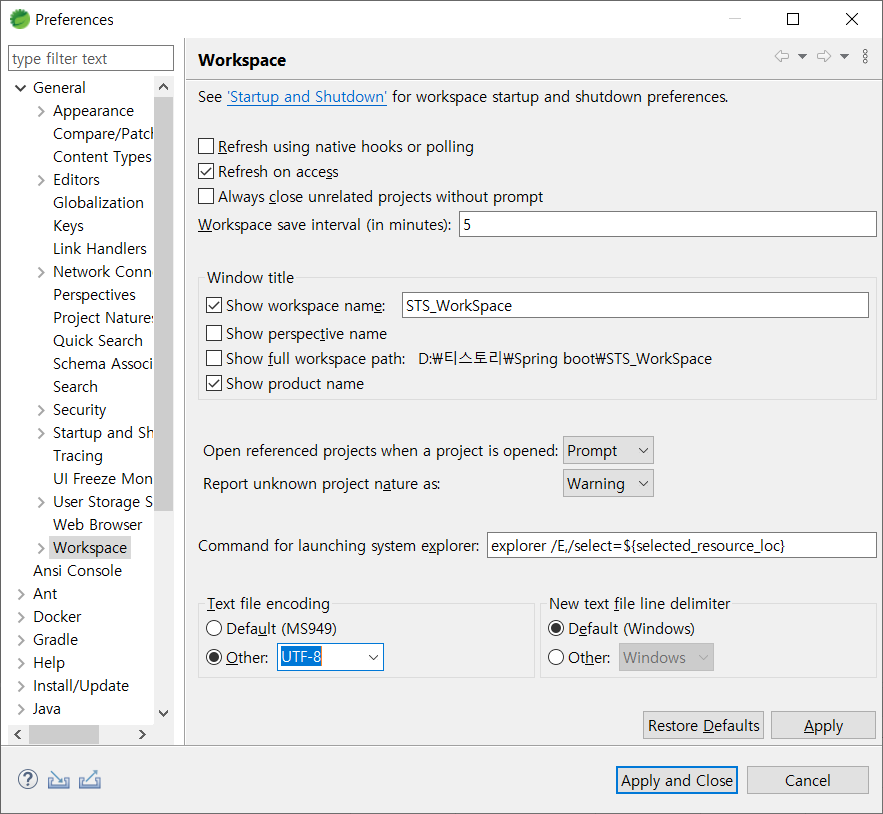Expand the Editors tree node

(x=41, y=180)
